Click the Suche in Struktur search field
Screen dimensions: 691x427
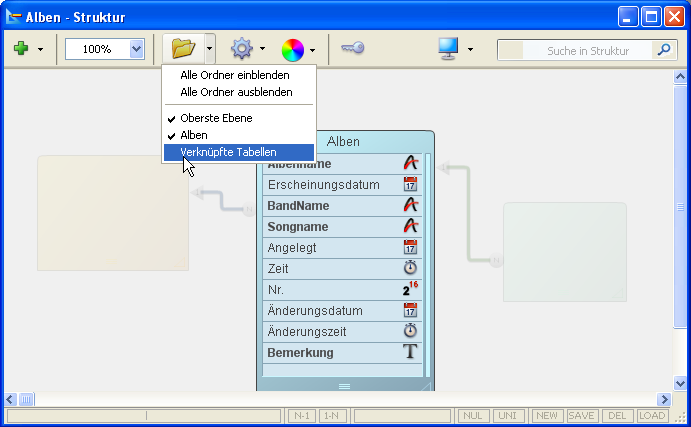click(587, 50)
